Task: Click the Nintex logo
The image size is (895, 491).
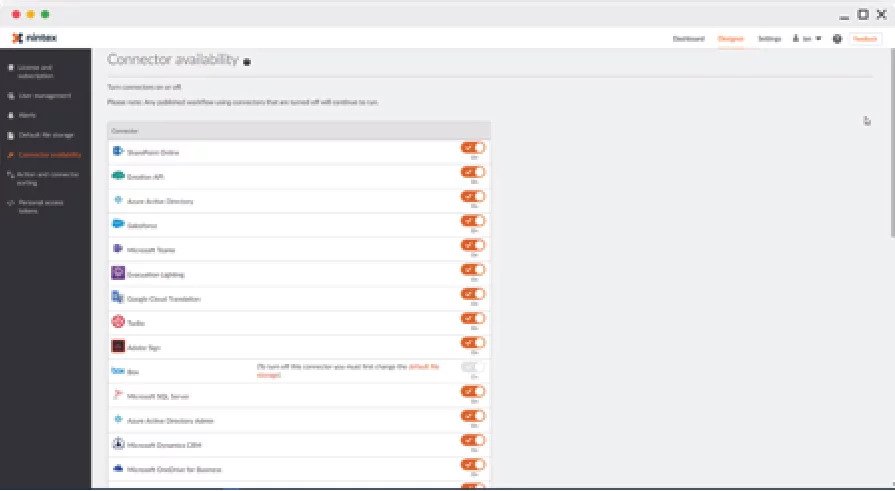Action: [x=34, y=38]
